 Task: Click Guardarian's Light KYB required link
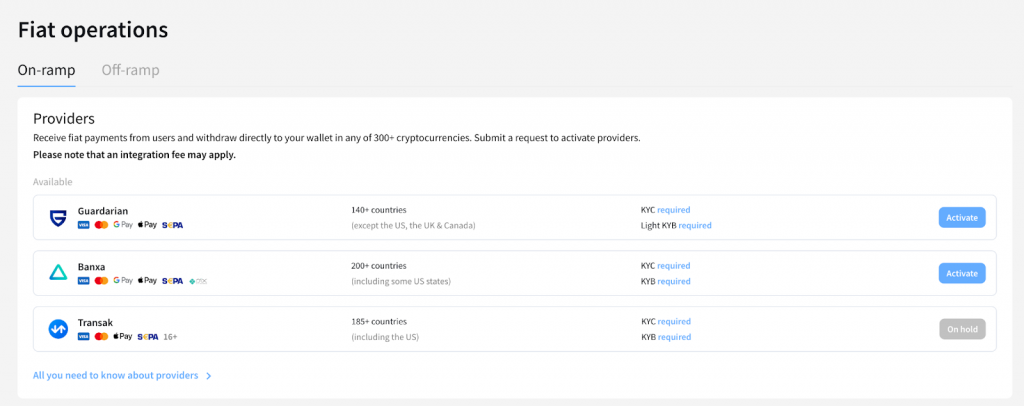click(695, 225)
